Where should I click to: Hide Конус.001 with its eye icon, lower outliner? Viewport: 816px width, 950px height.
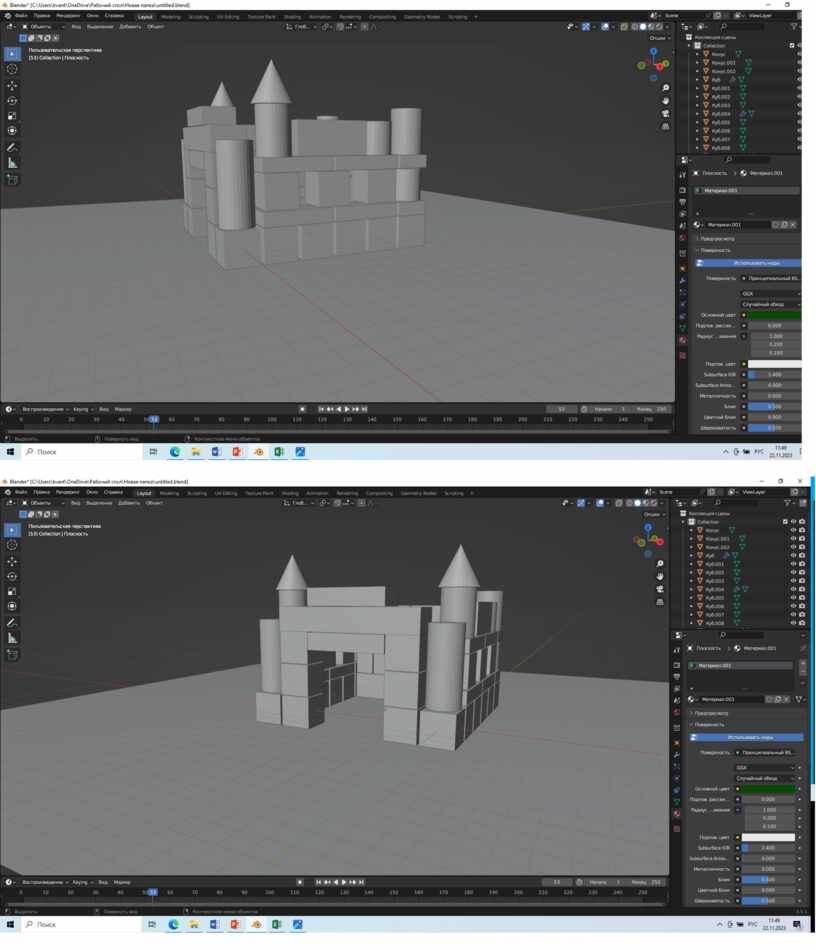pos(793,538)
